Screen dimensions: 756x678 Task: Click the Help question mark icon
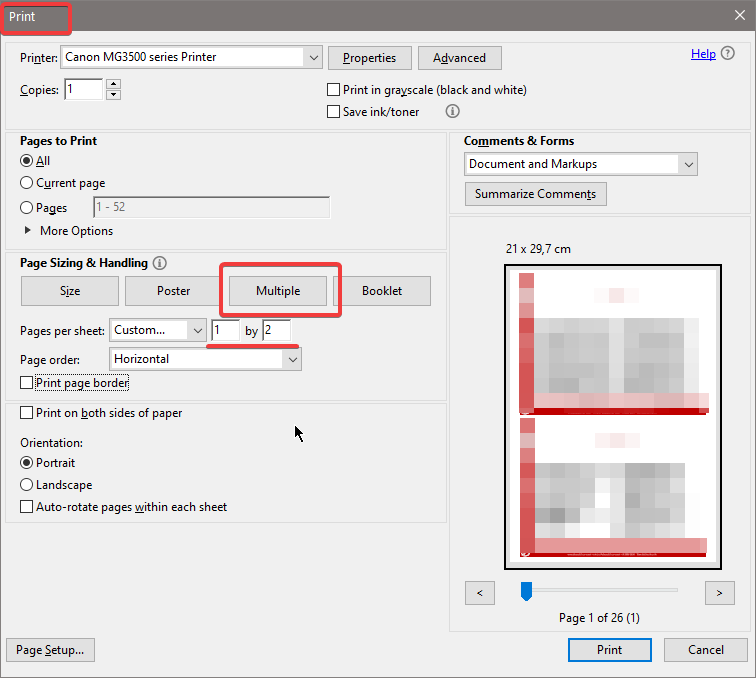(x=728, y=53)
